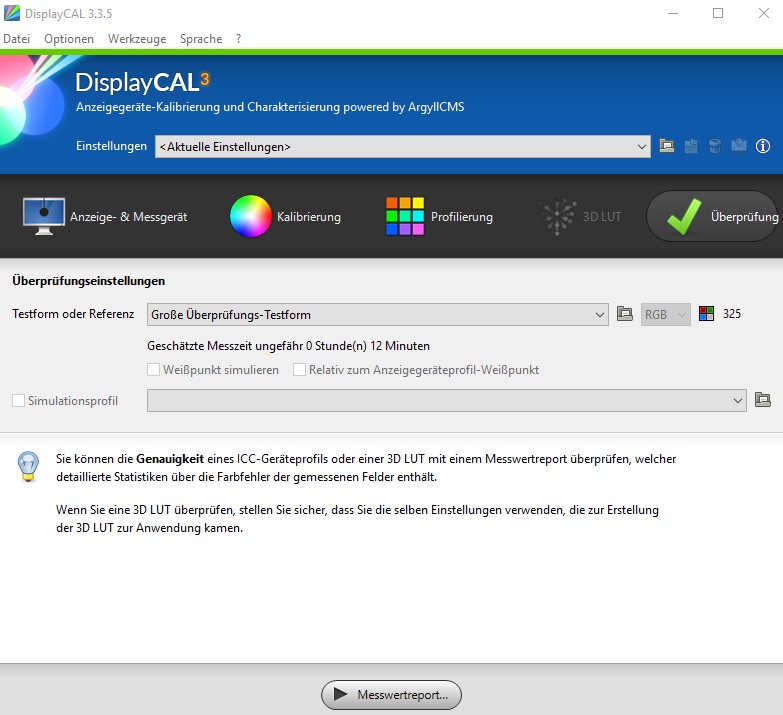Maximize the DisplayCAL window
The width and height of the screenshot is (783, 715).
point(718,13)
